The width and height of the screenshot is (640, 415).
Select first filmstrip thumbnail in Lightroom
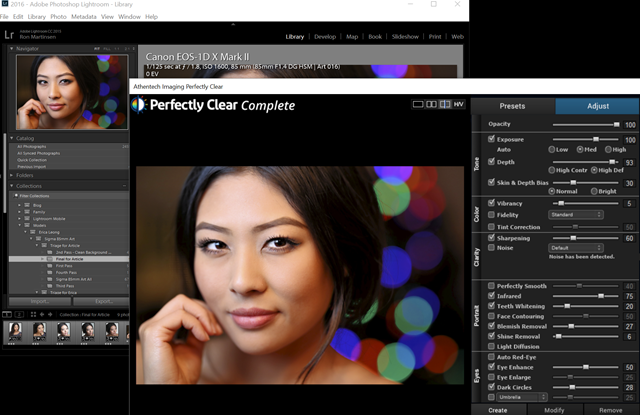(x=15, y=331)
